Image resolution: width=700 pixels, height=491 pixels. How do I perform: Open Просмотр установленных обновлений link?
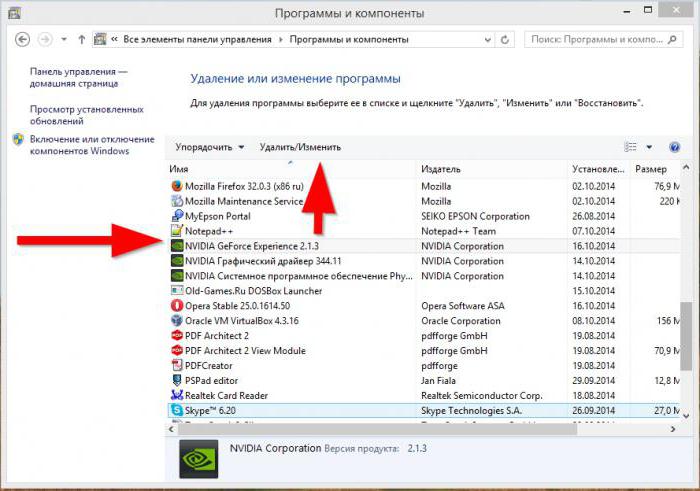[87, 115]
